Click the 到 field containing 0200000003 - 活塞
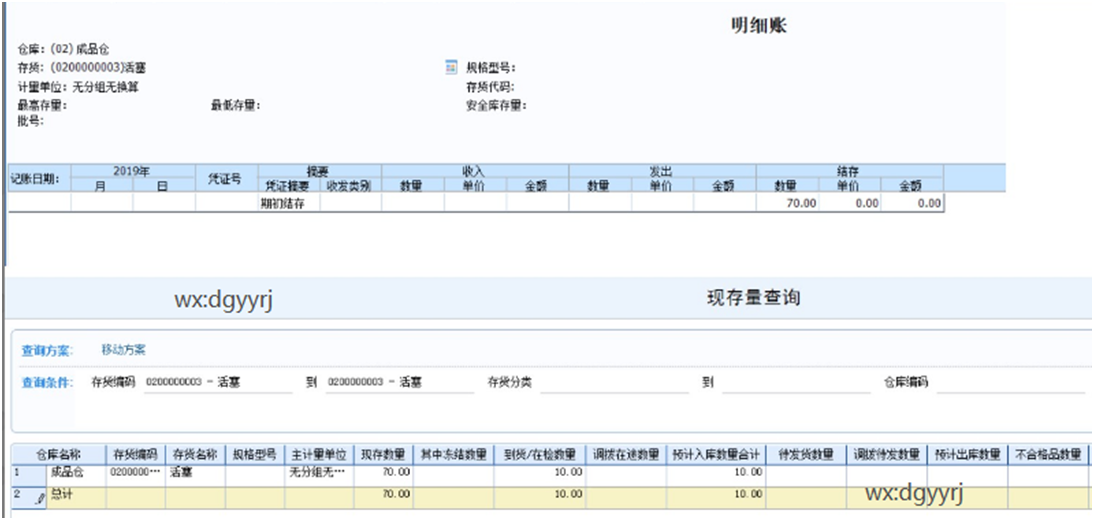Image resolution: width=1094 pixels, height=520 pixels. pyautogui.click(x=400, y=383)
